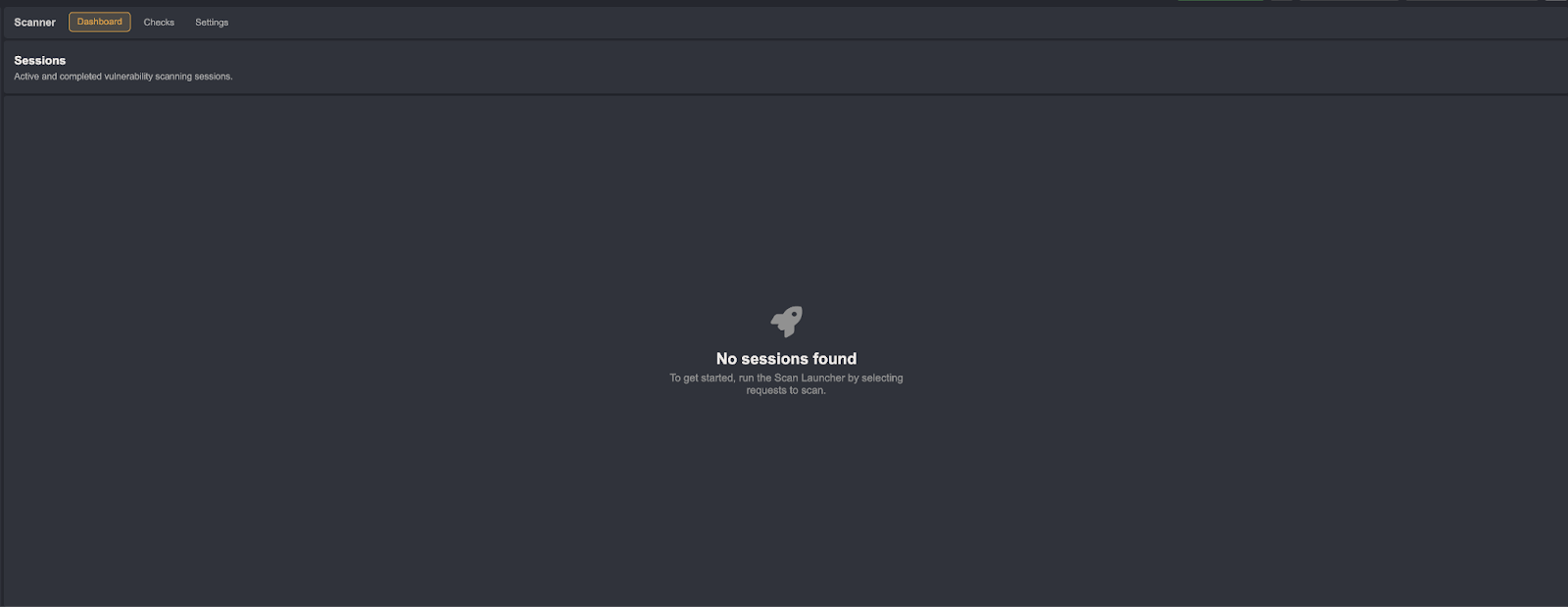Click the No sessions found heading

786,359
